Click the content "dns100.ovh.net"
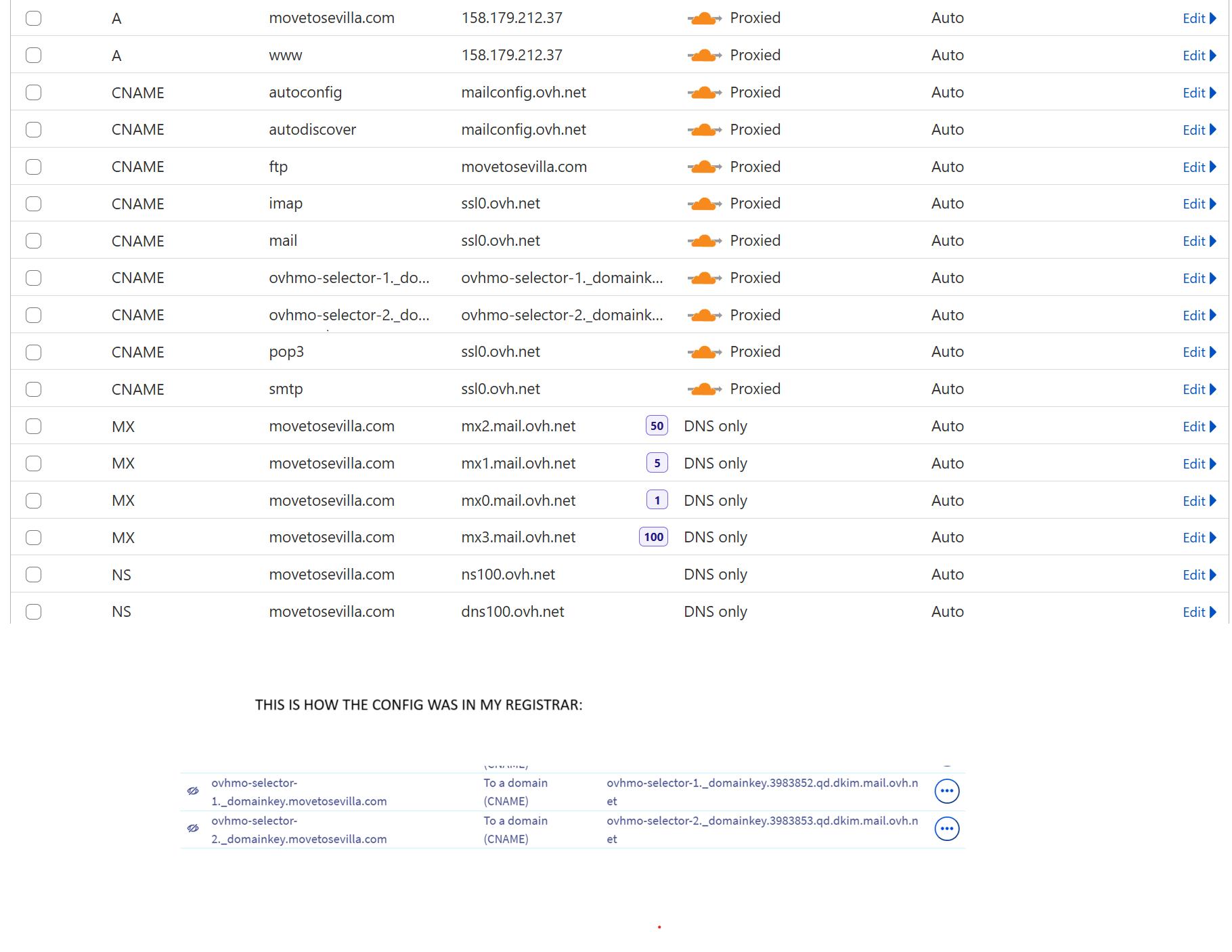1232x952 pixels. pos(512,612)
